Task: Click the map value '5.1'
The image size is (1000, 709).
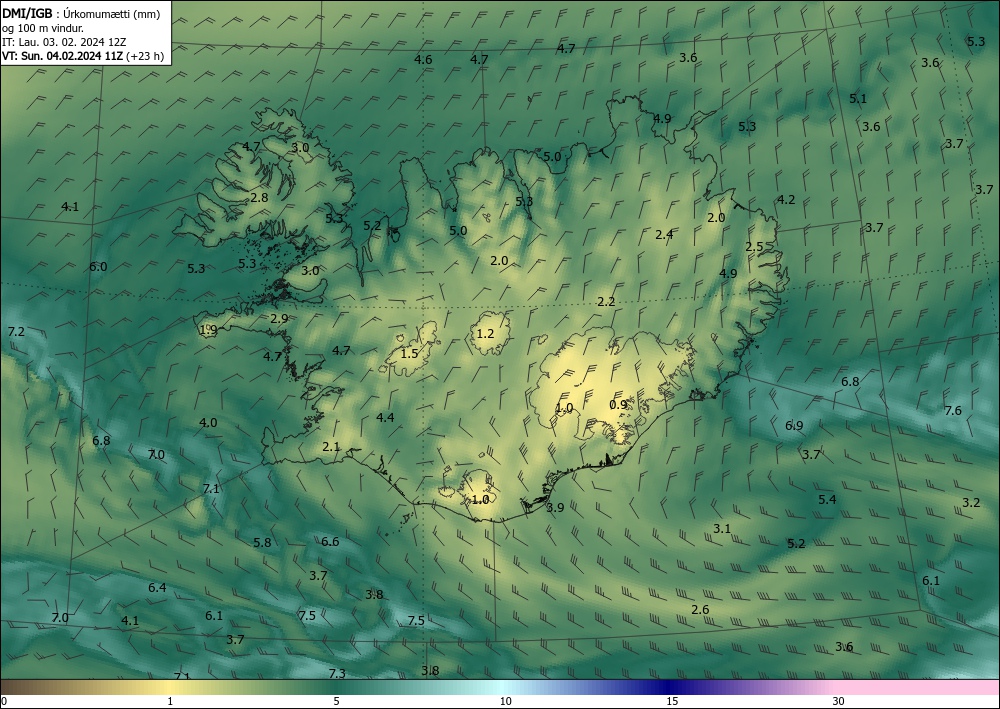Action: (x=858, y=99)
